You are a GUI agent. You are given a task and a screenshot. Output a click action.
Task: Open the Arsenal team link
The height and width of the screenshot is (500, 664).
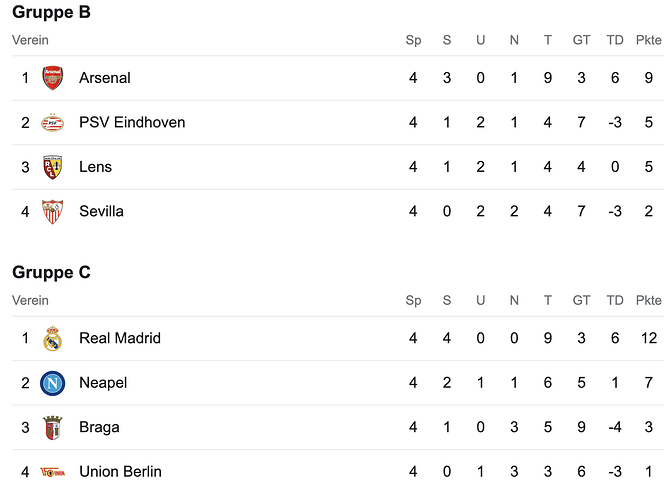coord(105,78)
